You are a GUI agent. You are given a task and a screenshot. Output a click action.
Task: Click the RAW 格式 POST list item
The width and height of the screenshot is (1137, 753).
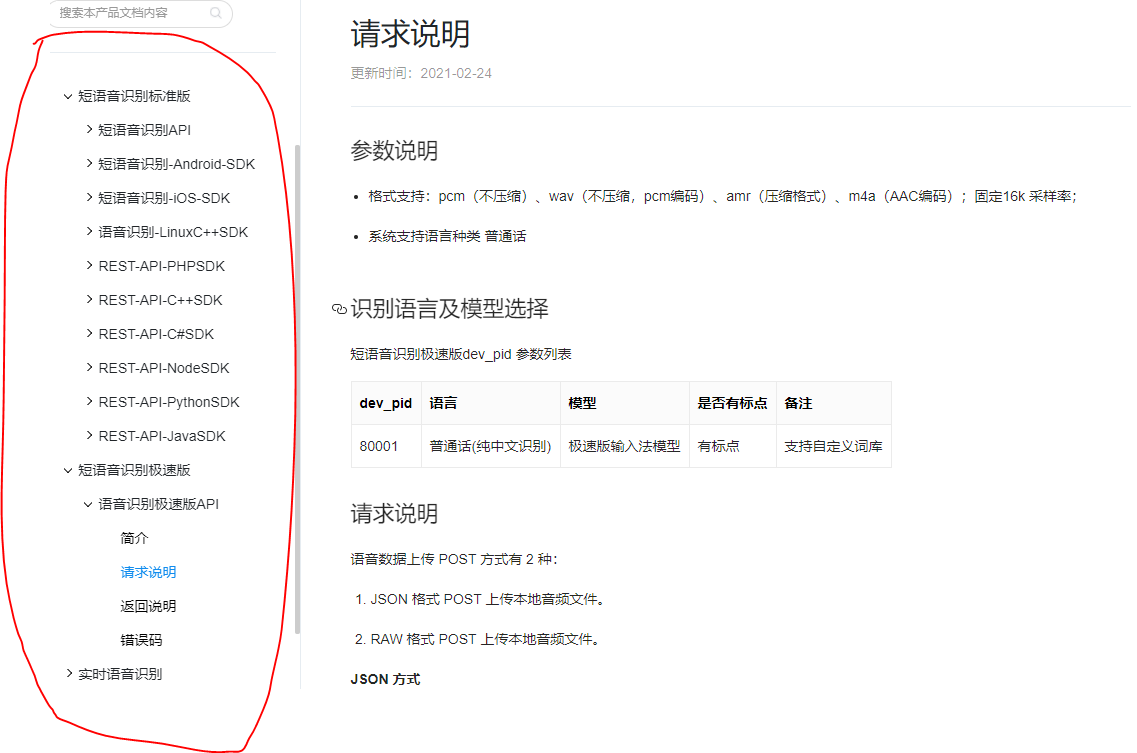click(484, 639)
